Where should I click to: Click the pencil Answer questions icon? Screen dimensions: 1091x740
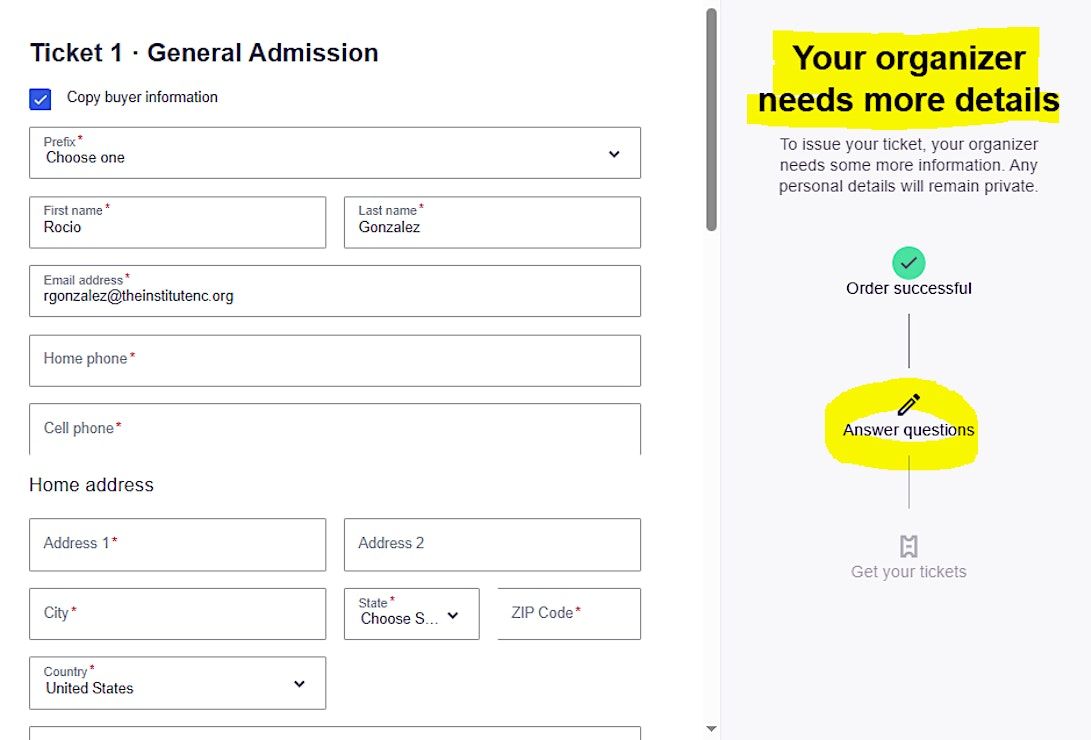(x=908, y=405)
